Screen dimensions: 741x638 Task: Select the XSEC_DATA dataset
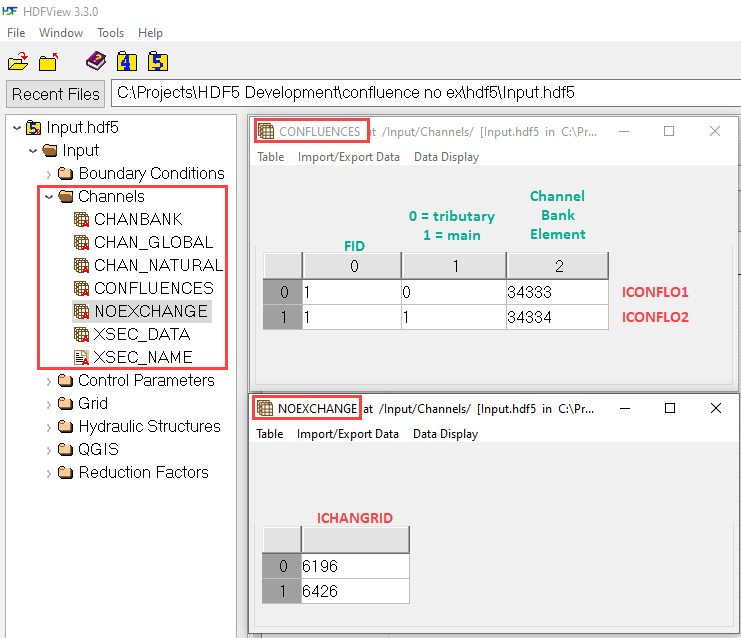(141, 334)
